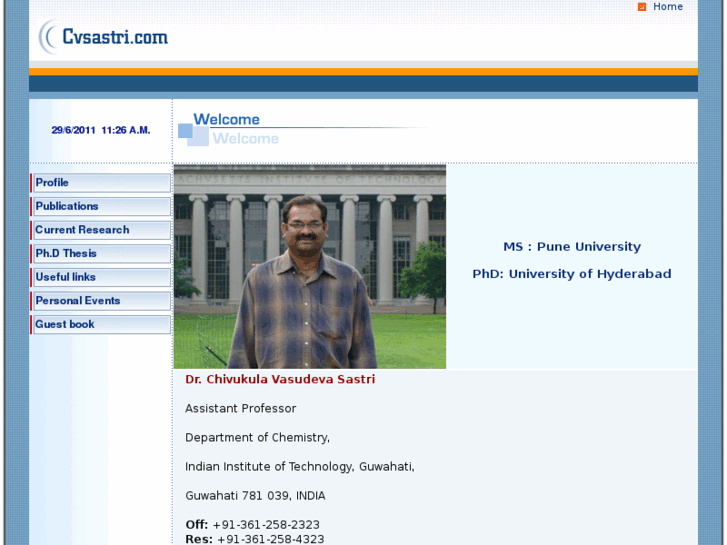Click the Guwahati 781 039, INDIA address
The height and width of the screenshot is (545, 727).
pos(255,496)
